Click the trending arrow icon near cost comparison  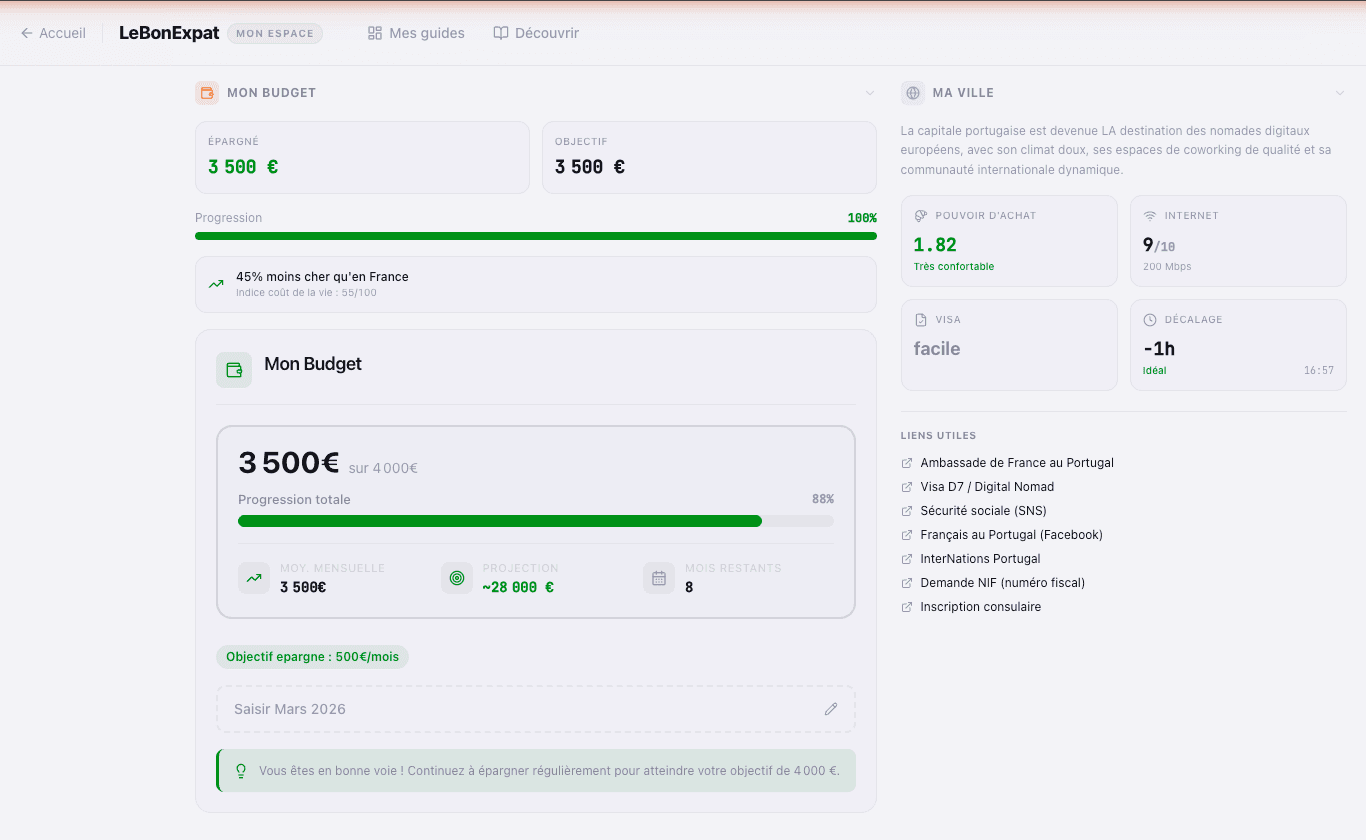click(x=215, y=284)
